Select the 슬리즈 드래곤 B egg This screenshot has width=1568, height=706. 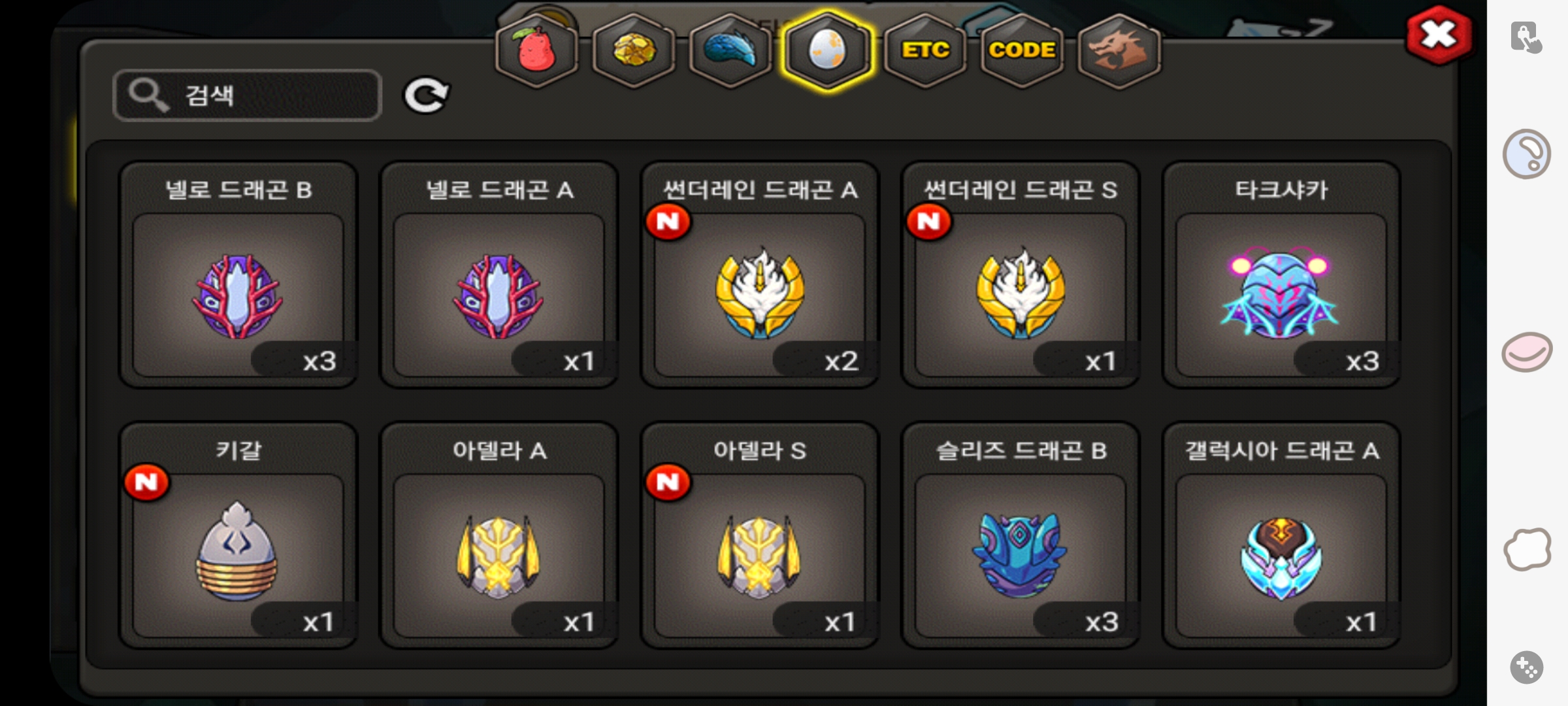click(1021, 535)
